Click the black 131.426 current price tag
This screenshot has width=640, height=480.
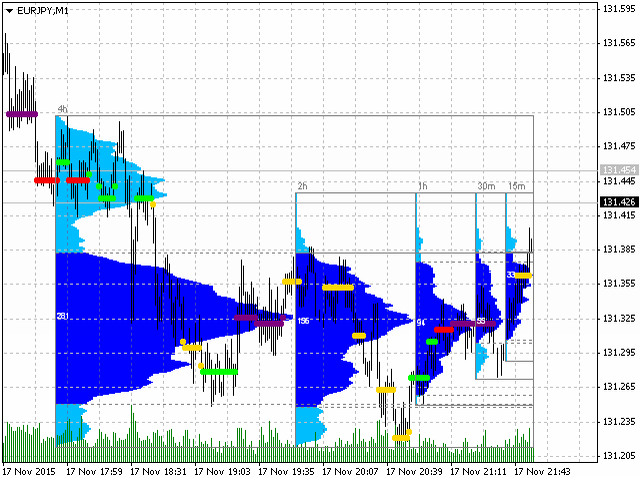pyautogui.click(x=617, y=202)
